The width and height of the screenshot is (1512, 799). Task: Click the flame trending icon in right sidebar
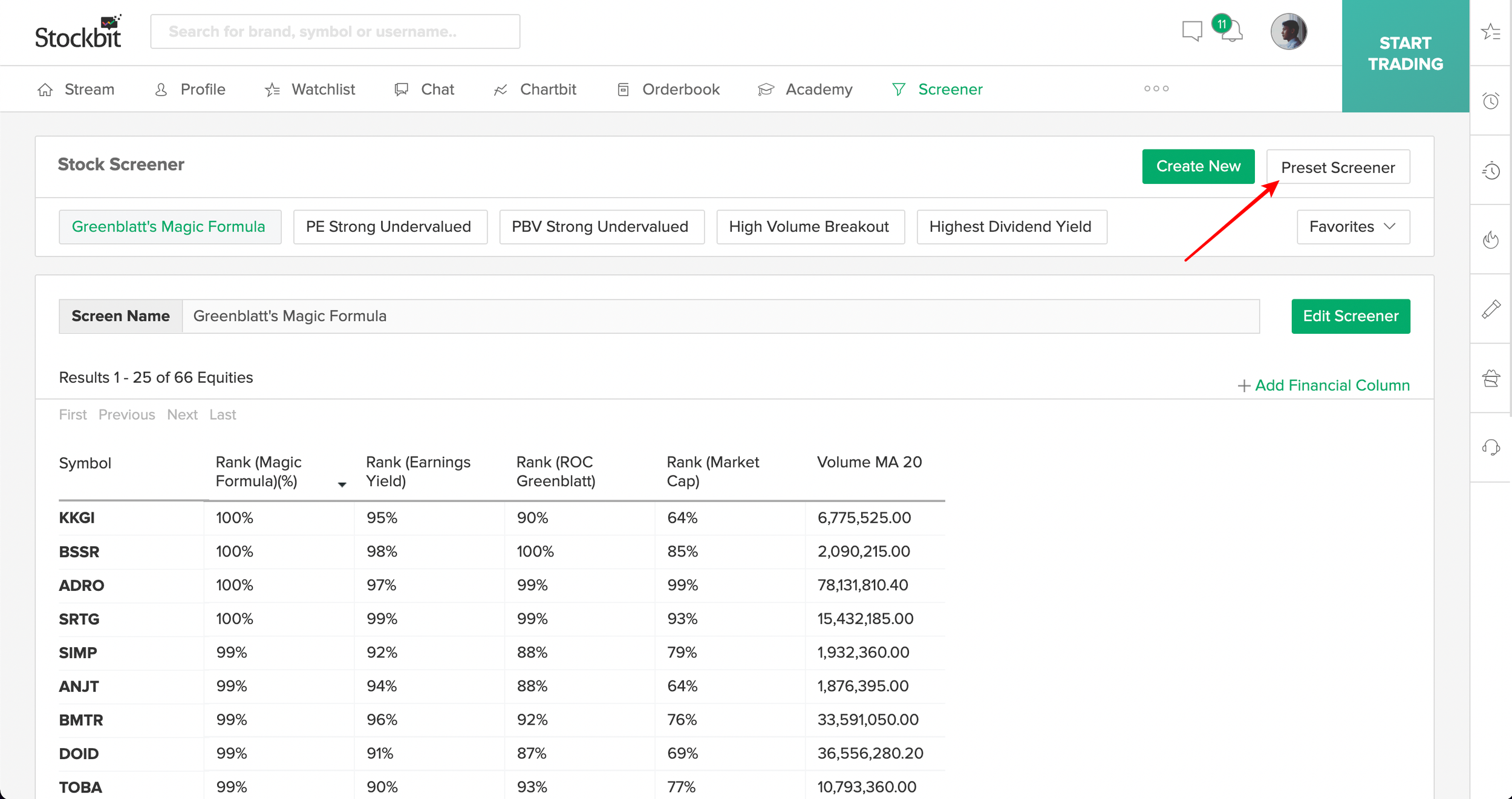(x=1491, y=240)
